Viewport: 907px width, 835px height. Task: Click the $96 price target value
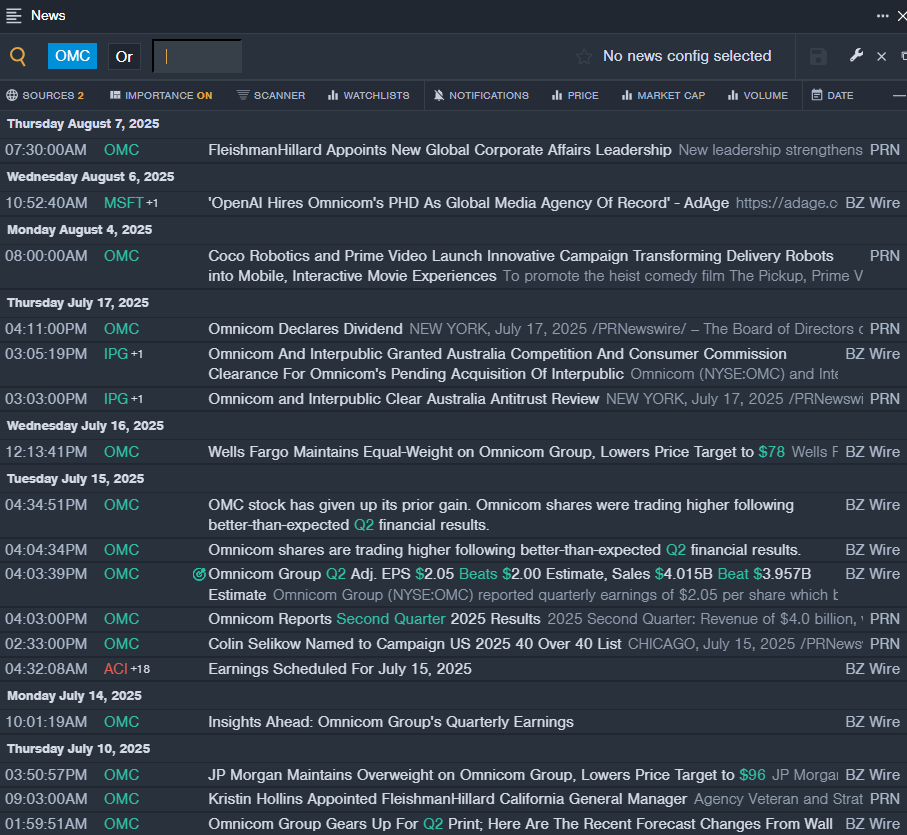(753, 775)
